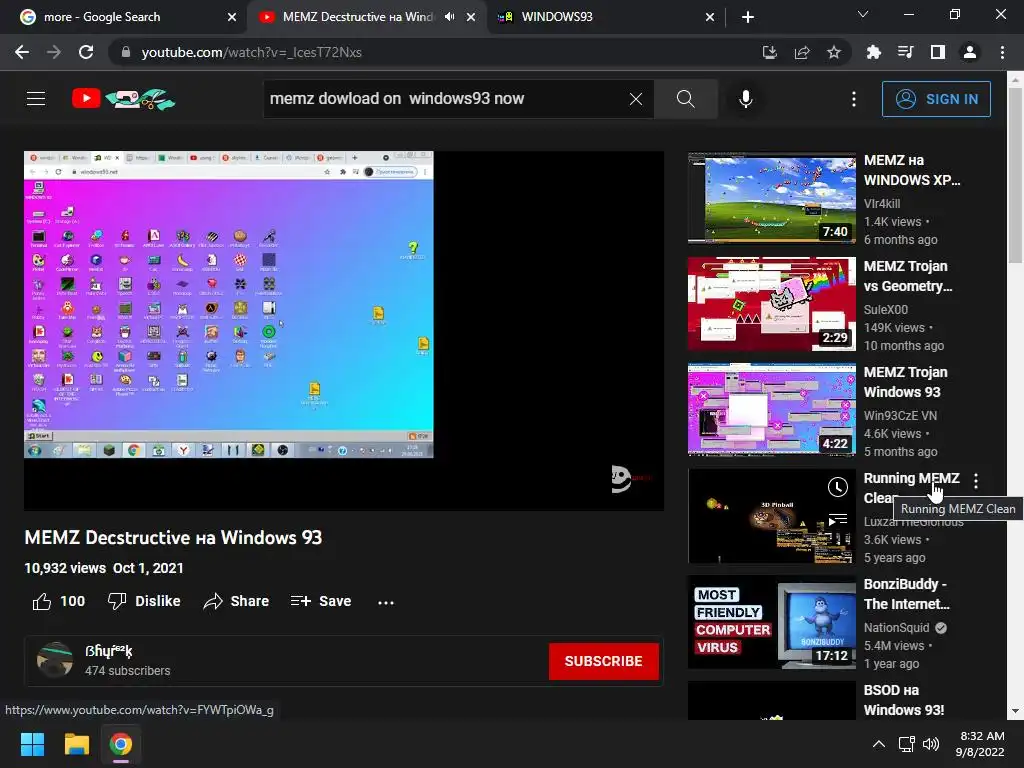Open BSOD на Windows 93 video title
The height and width of the screenshot is (768, 1024).
tap(904, 699)
